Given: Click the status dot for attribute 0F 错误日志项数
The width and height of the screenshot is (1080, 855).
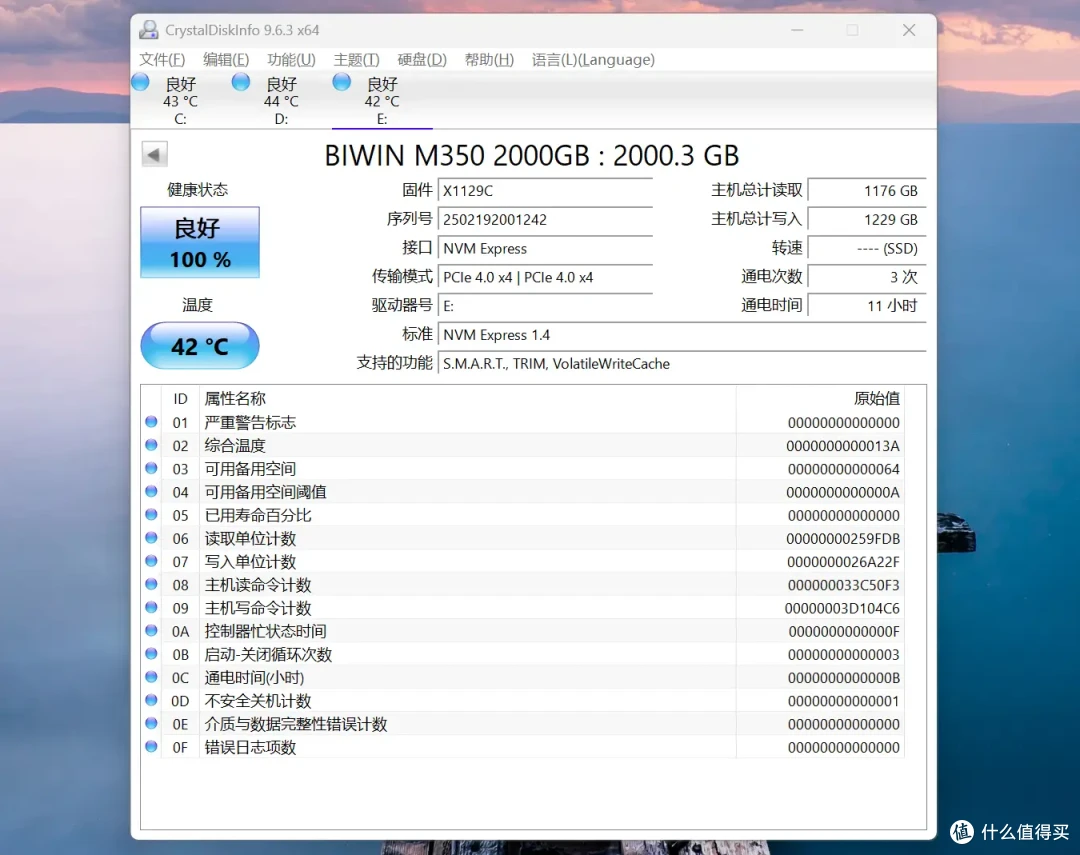Looking at the screenshot, I should pos(152,747).
